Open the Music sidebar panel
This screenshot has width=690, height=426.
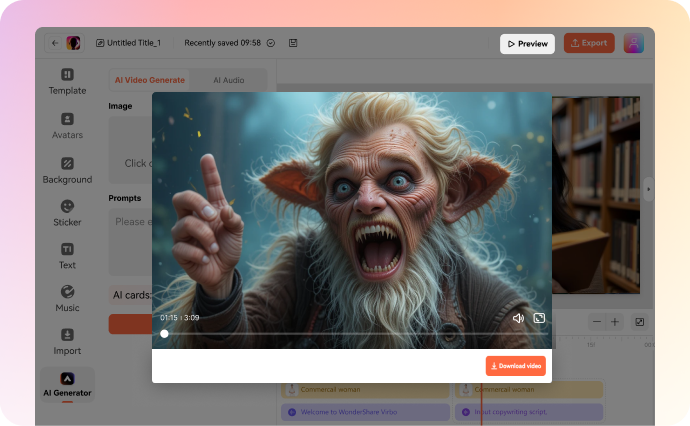tap(67, 299)
